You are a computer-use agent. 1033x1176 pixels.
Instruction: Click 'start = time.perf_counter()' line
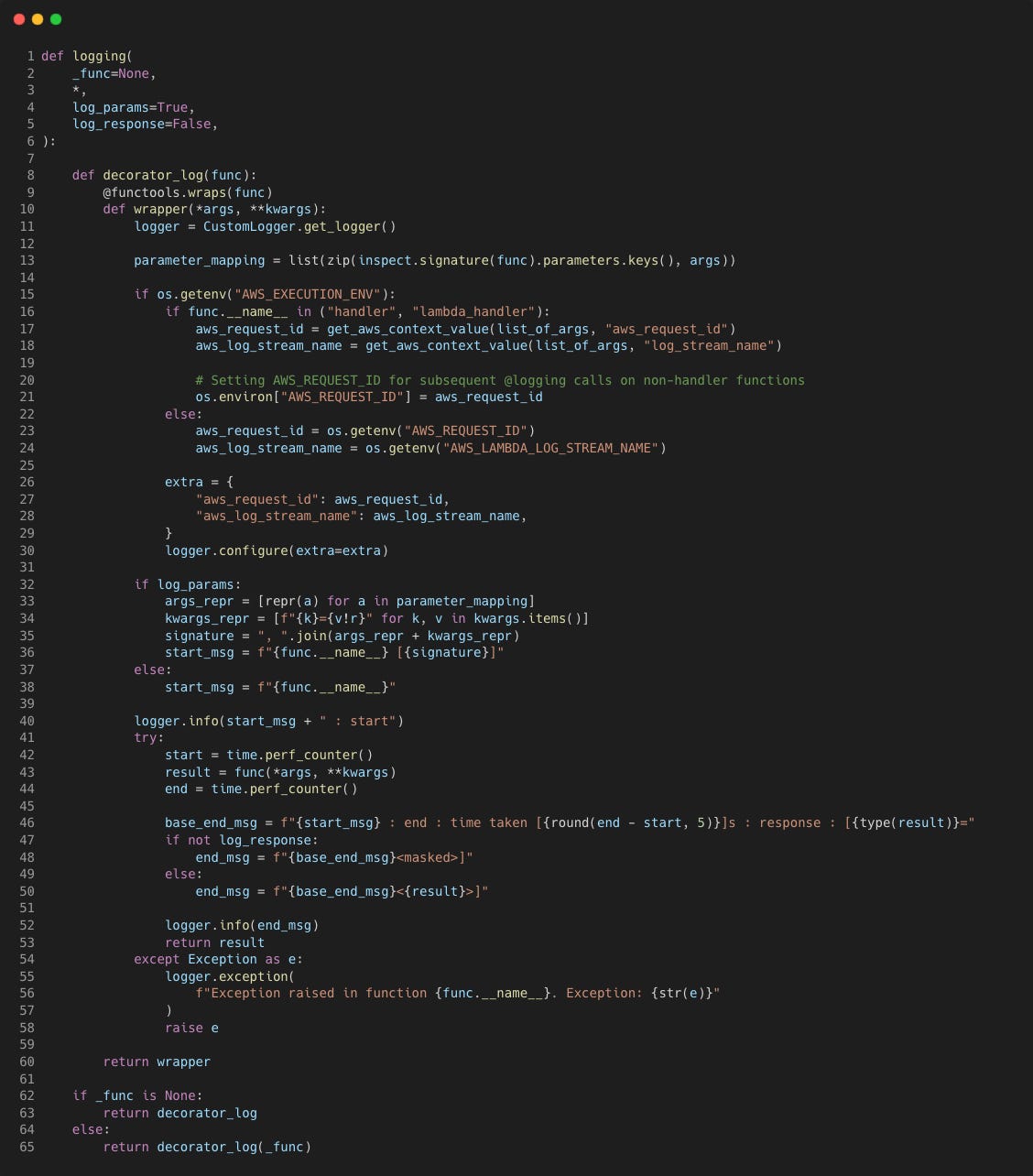pyautogui.click(x=269, y=755)
